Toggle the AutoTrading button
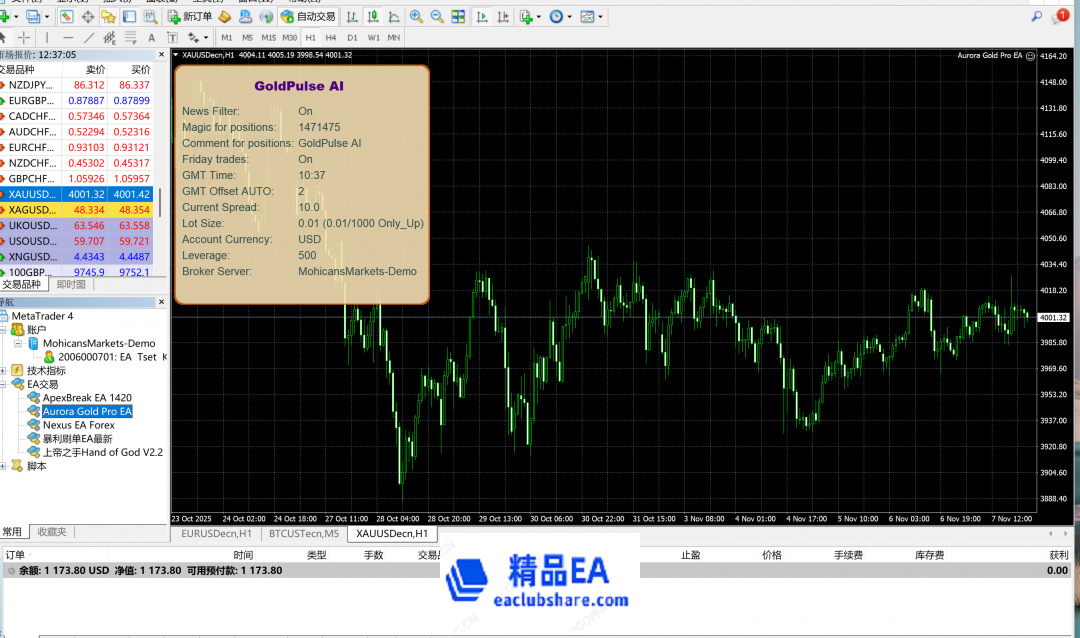This screenshot has width=1080, height=638. click(x=308, y=17)
